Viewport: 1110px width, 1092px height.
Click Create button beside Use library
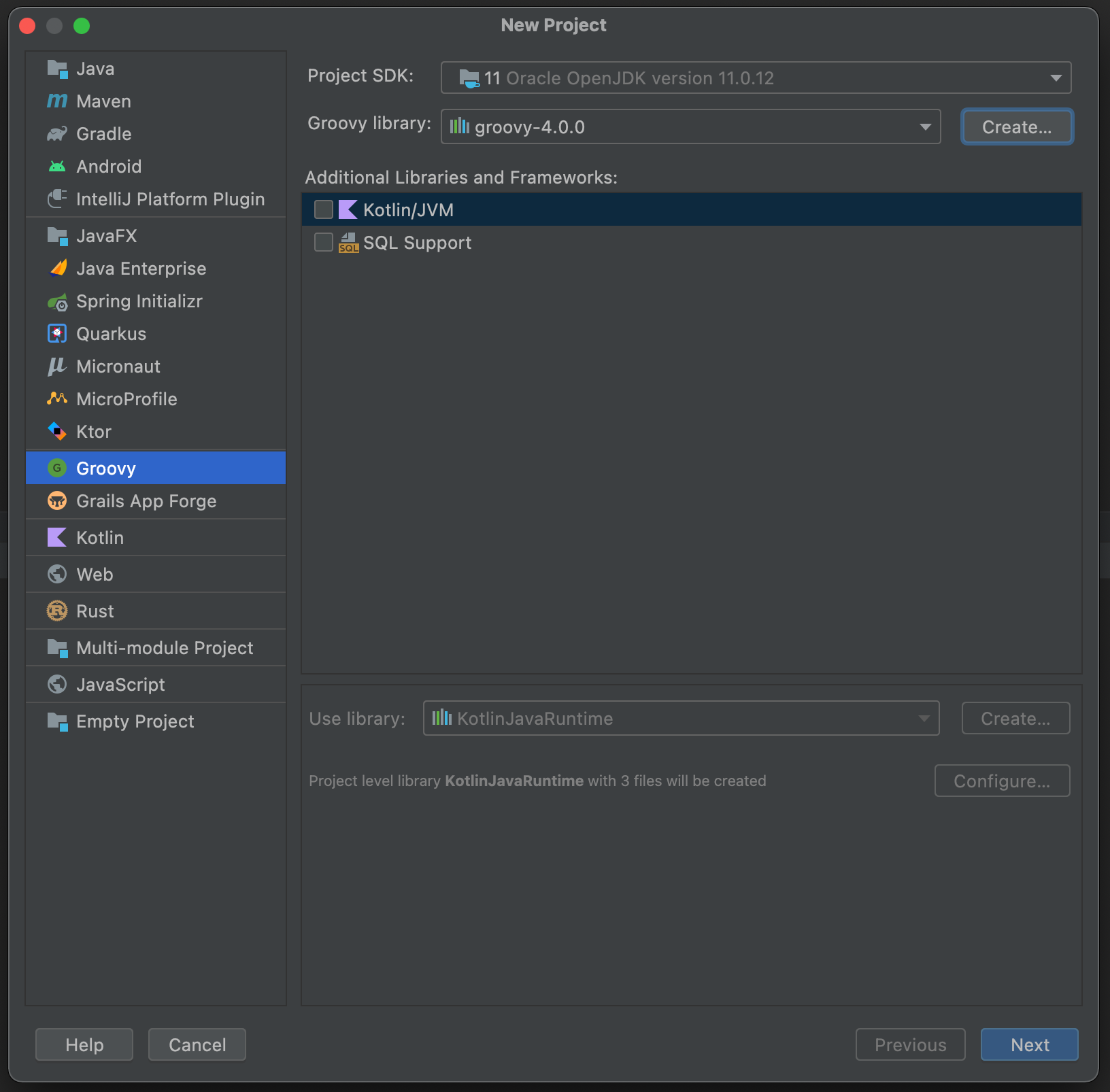[1015, 718]
